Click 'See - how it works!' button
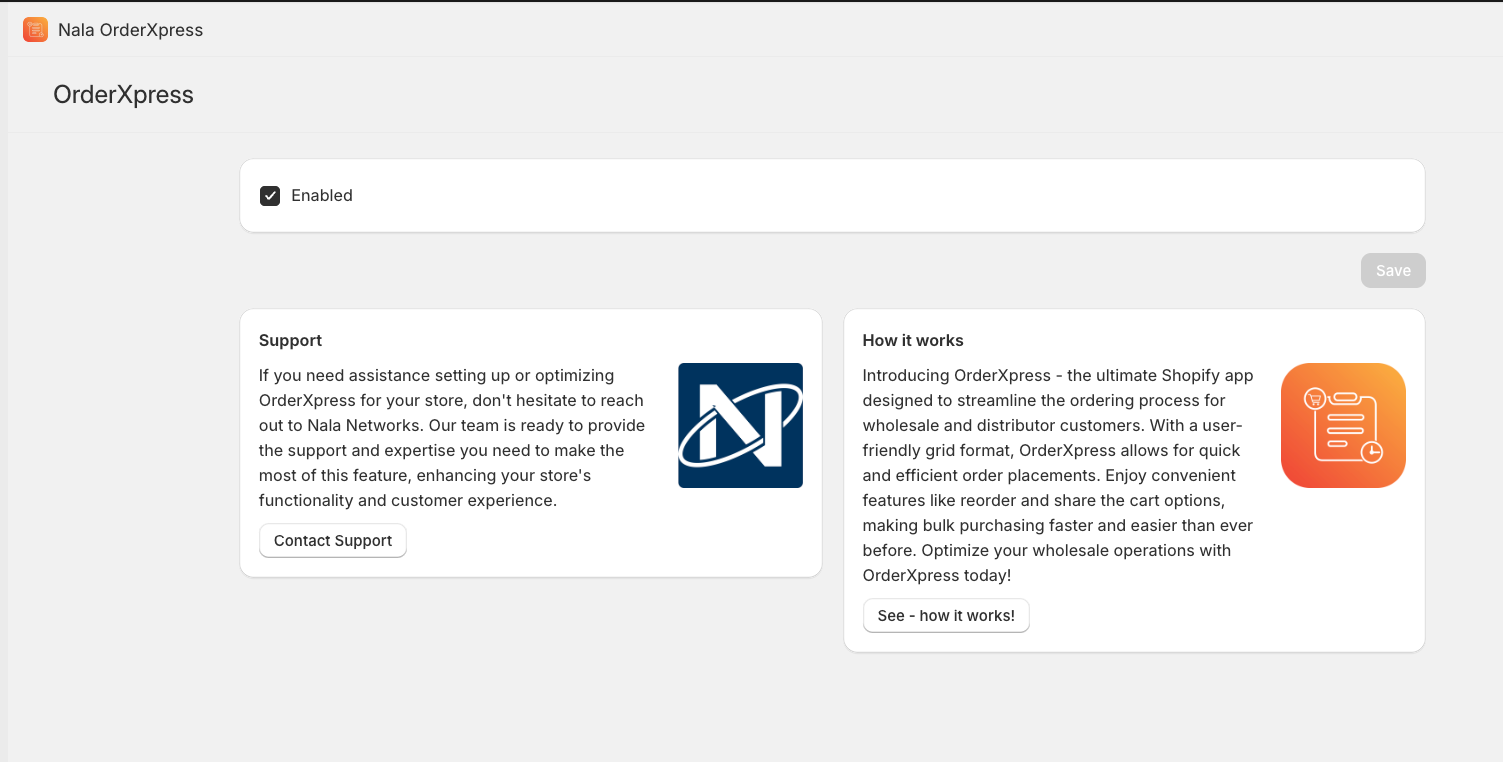1503x762 pixels. [x=946, y=616]
